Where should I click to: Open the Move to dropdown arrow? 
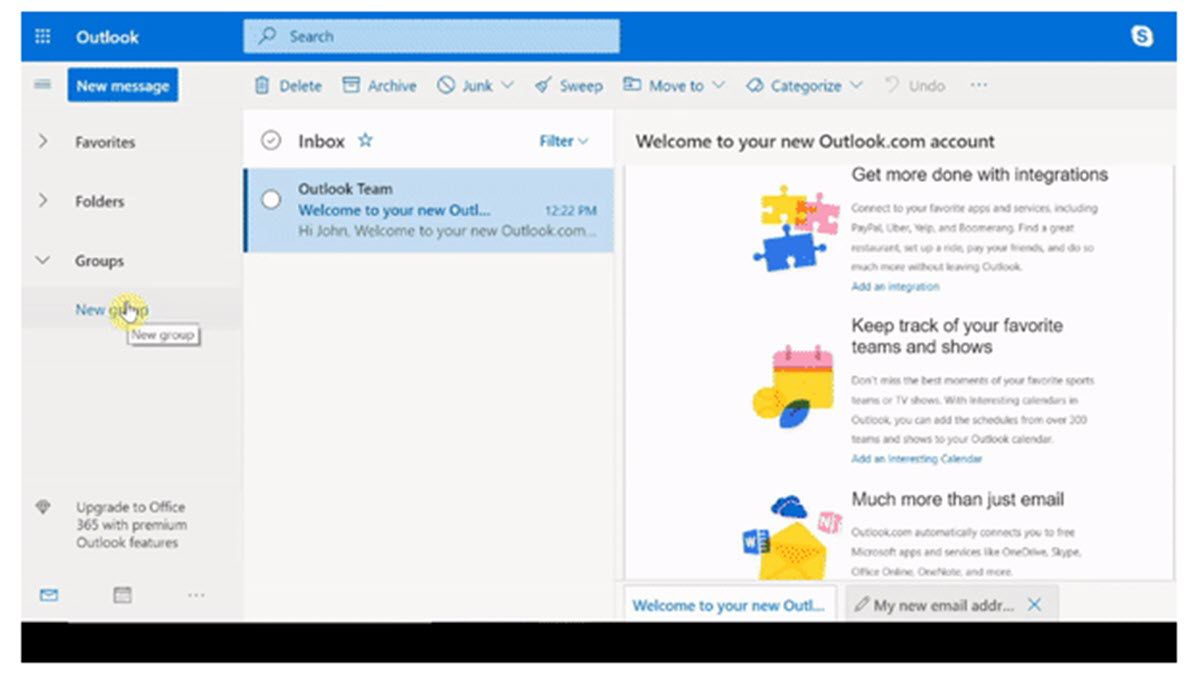[x=718, y=86]
